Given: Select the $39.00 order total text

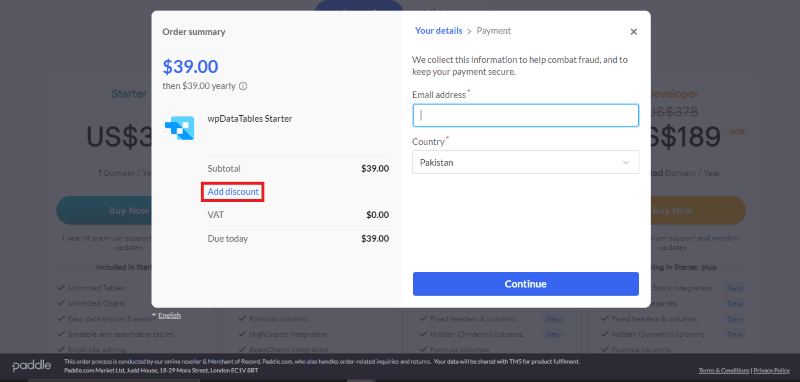Looking at the screenshot, I should coord(190,66).
